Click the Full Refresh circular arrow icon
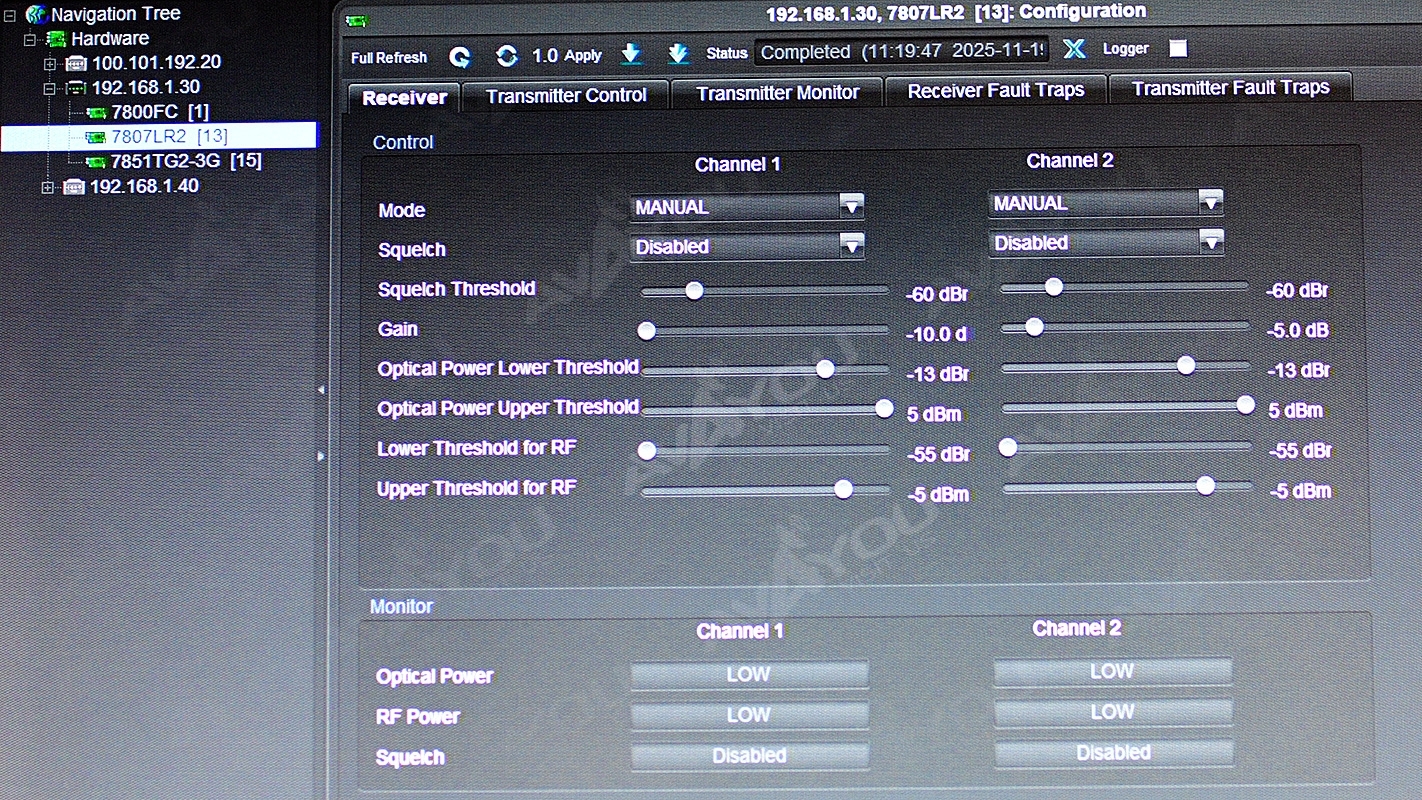 pyautogui.click(x=459, y=57)
